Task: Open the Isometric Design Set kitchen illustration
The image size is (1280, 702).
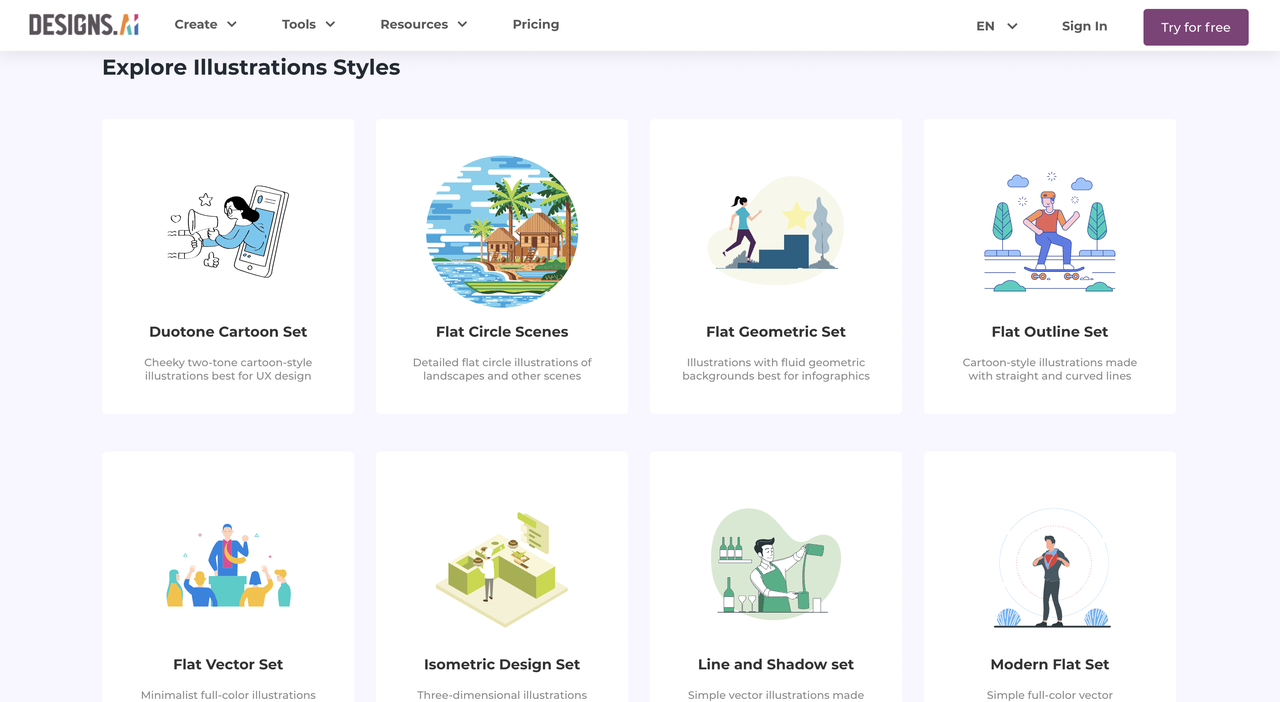Action: 502,568
